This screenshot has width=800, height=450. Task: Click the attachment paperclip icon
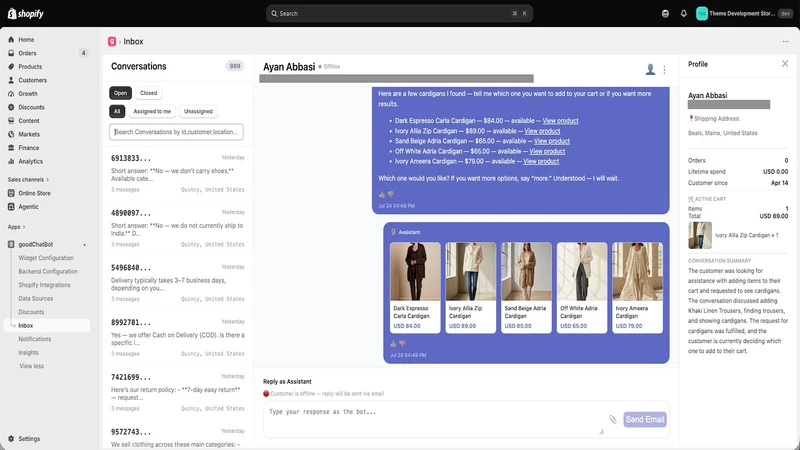(x=612, y=419)
